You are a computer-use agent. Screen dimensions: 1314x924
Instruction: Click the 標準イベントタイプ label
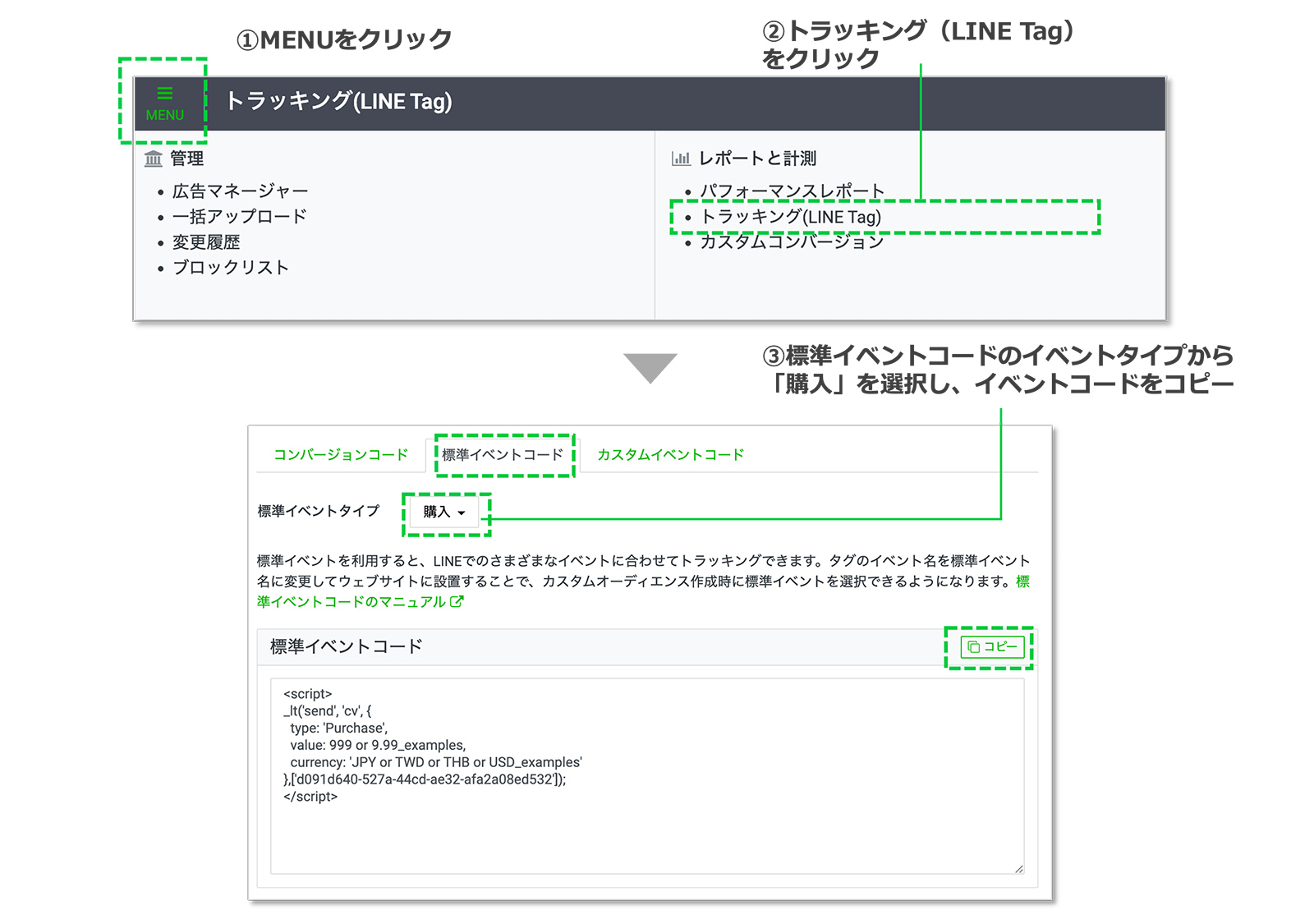(319, 511)
